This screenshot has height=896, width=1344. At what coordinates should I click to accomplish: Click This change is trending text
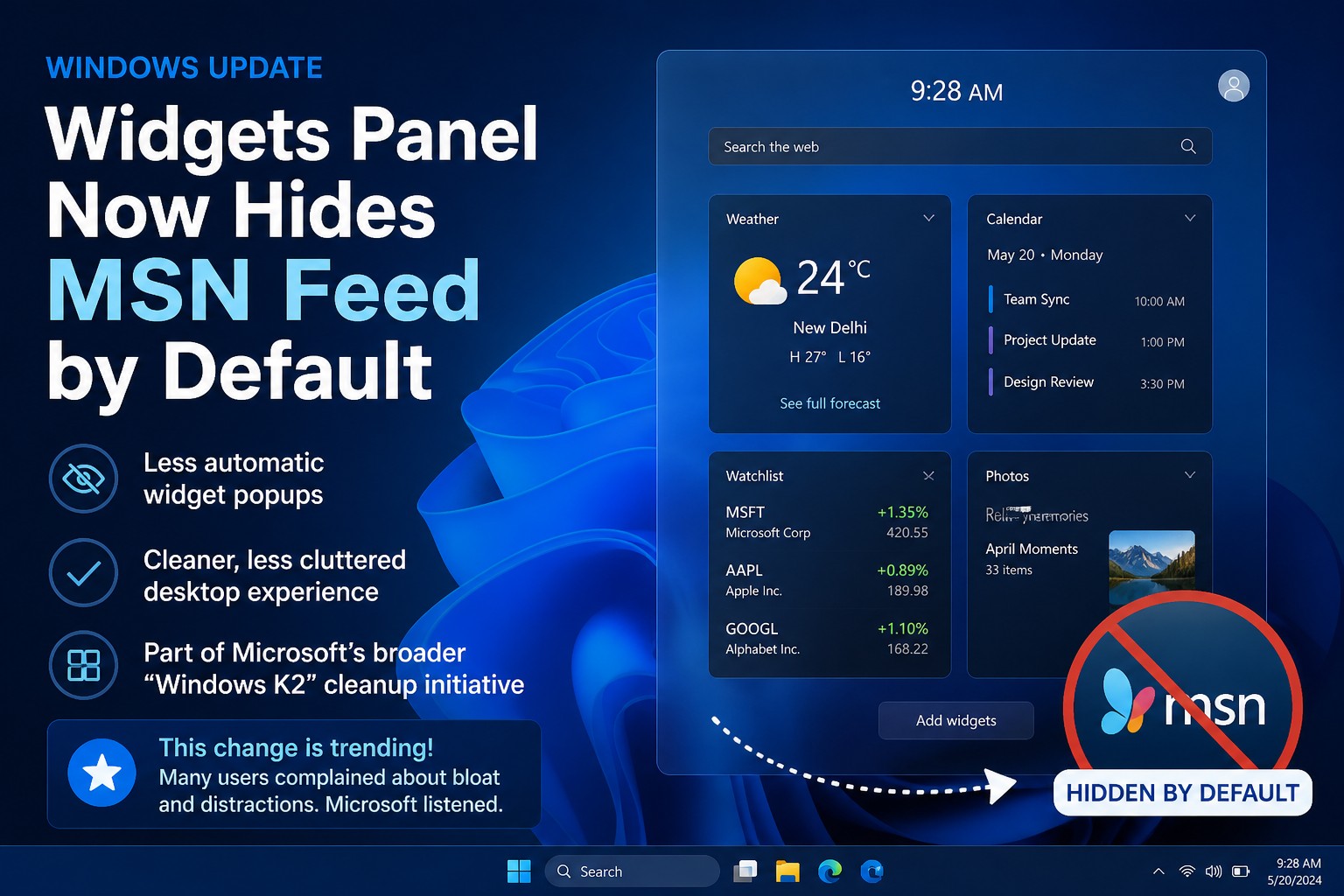pos(296,747)
